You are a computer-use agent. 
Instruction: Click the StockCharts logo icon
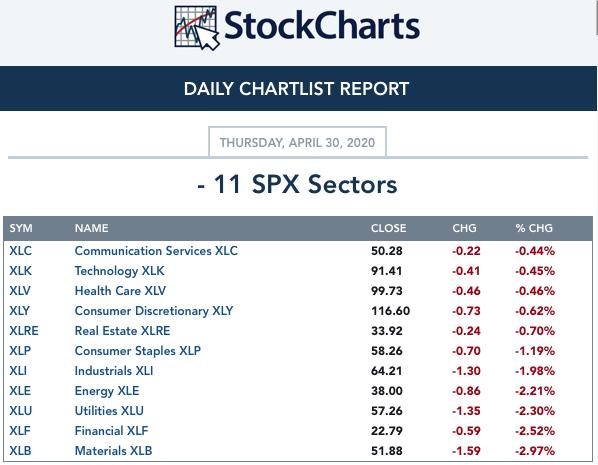tap(197, 28)
